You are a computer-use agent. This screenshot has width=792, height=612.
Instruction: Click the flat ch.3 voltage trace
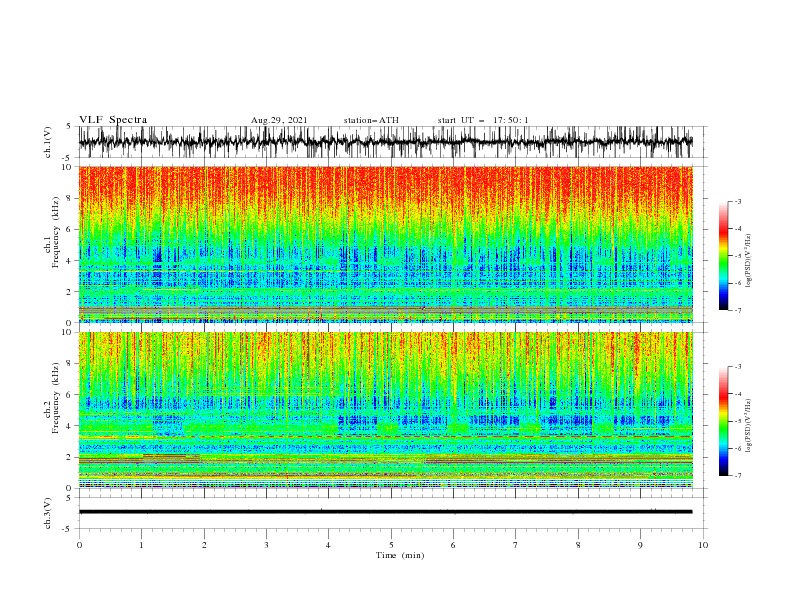pos(385,512)
